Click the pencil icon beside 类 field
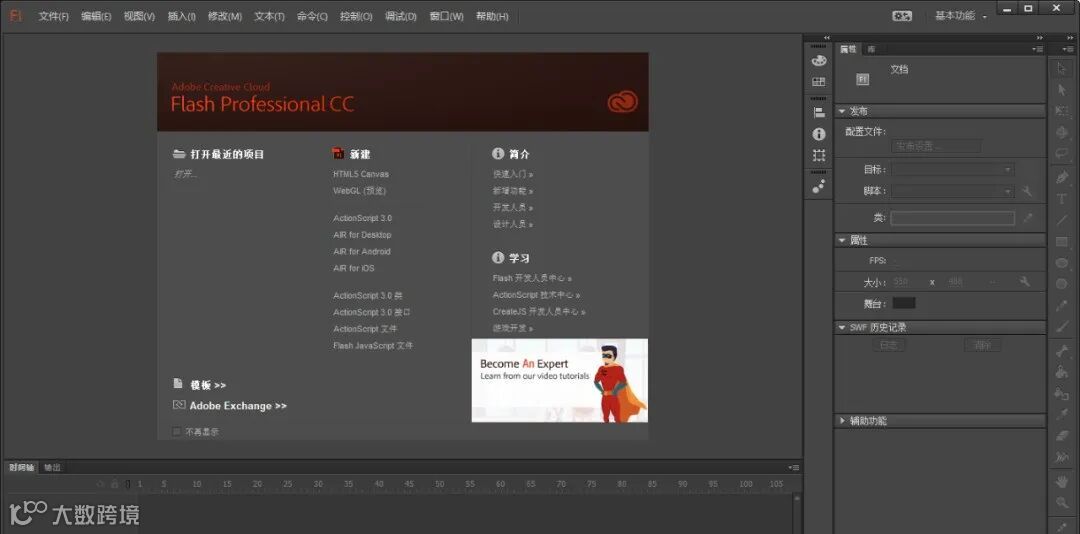 coord(1027,218)
